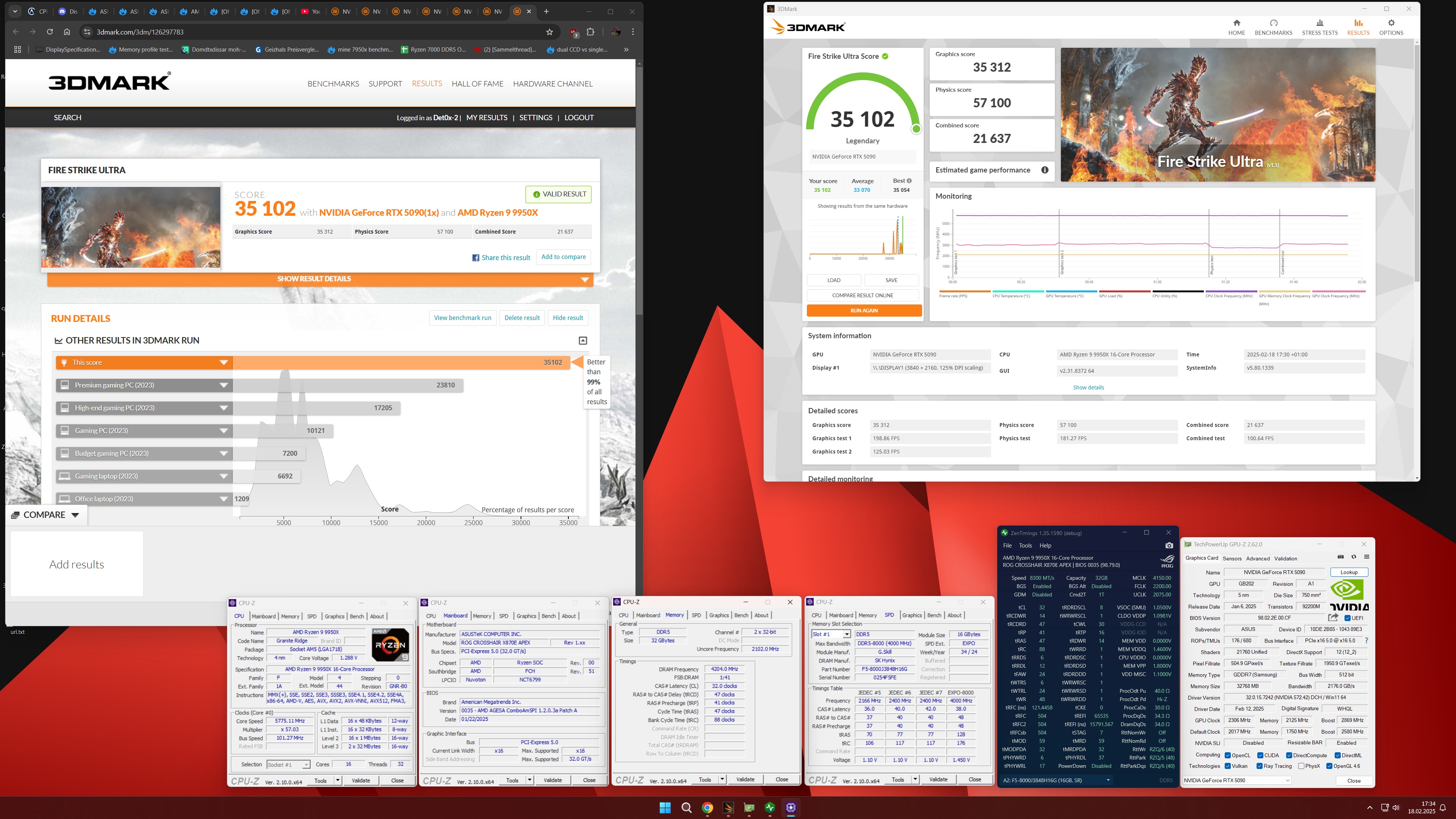1456x819 pixels.
Task: Open the Slot #1 dropdown in CPU-Z SPD
Action: [831, 635]
